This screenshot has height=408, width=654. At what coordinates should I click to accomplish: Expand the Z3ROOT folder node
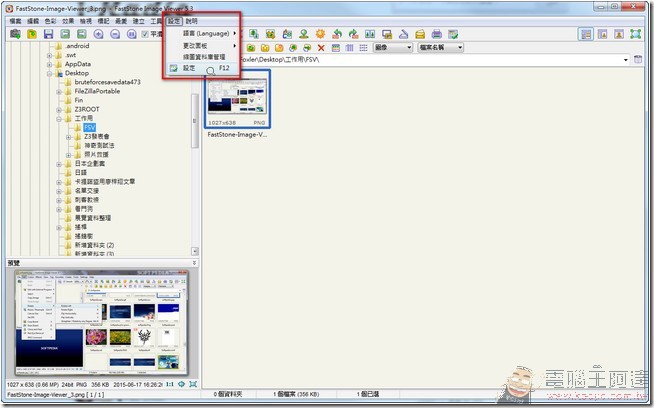(59, 110)
